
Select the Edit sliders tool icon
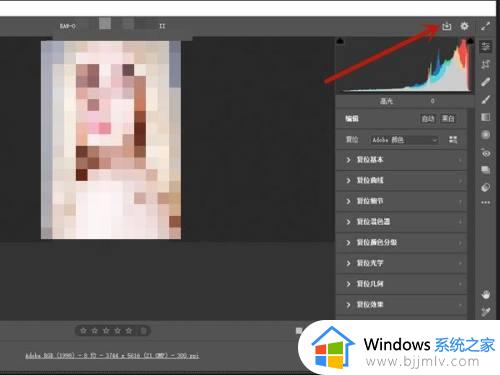[x=486, y=47]
